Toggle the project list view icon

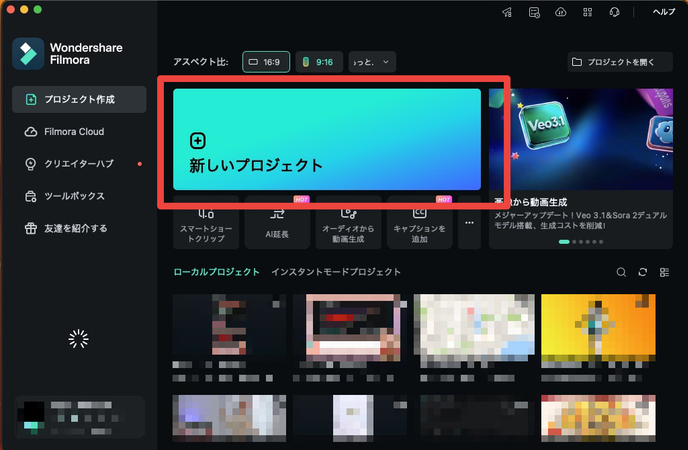pos(664,272)
